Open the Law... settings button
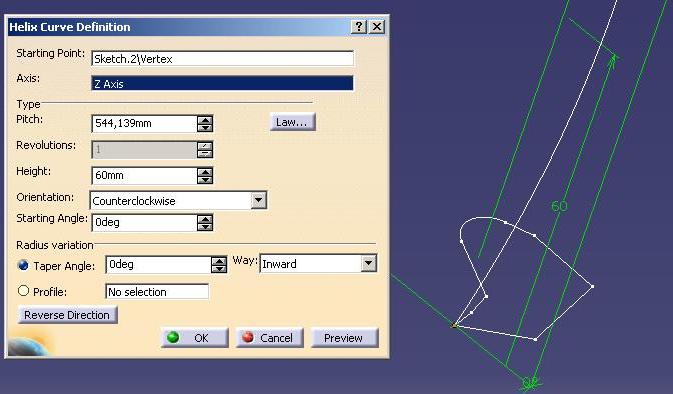The height and width of the screenshot is (394, 673). tap(293, 122)
